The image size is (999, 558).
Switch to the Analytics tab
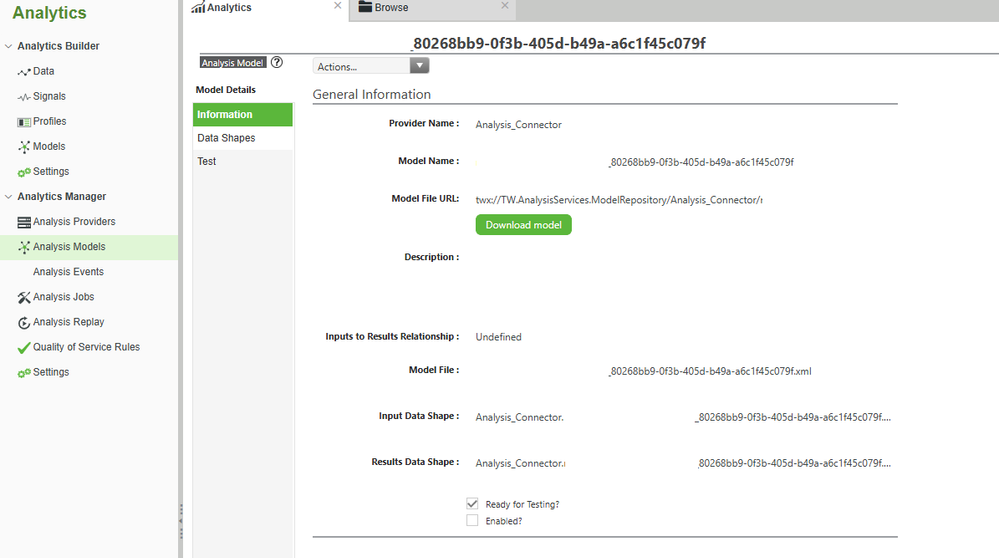point(266,9)
